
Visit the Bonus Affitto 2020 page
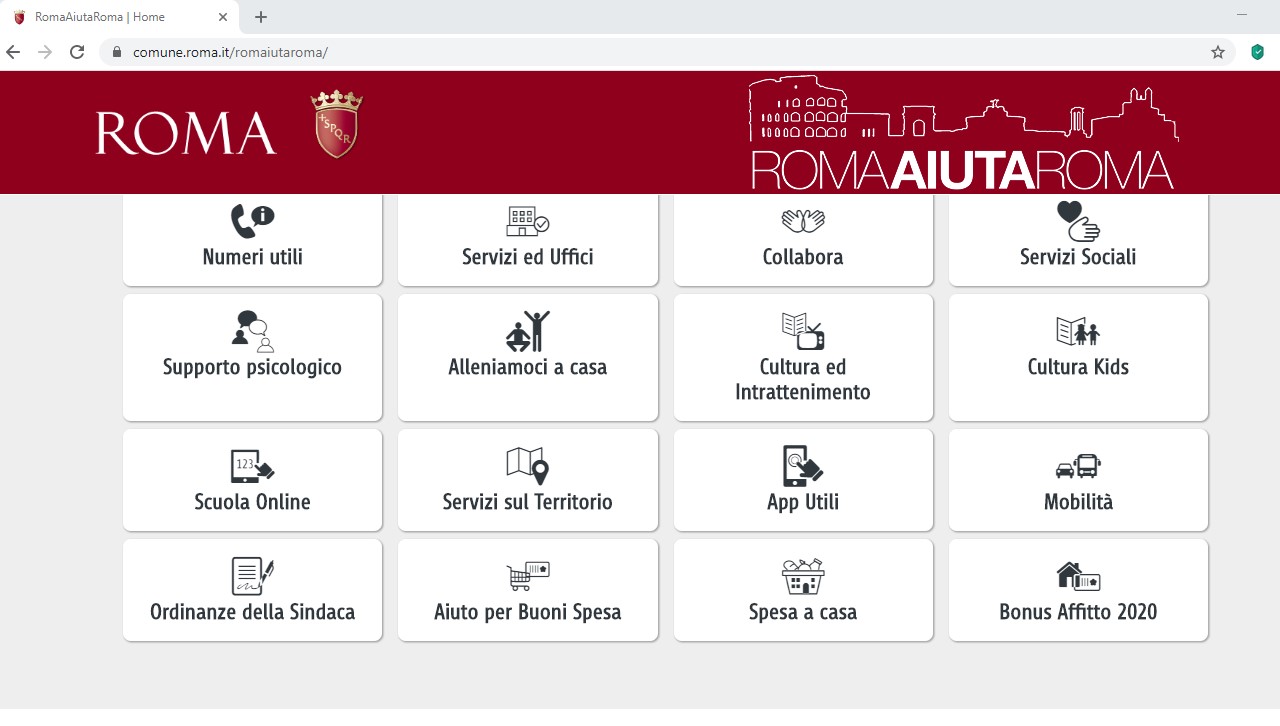(1078, 590)
